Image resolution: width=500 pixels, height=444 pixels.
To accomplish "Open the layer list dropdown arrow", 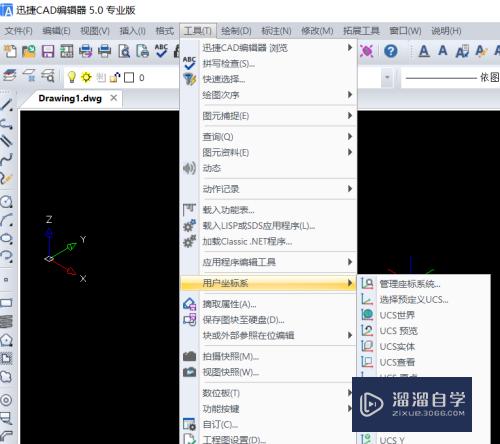I will click(387, 78).
